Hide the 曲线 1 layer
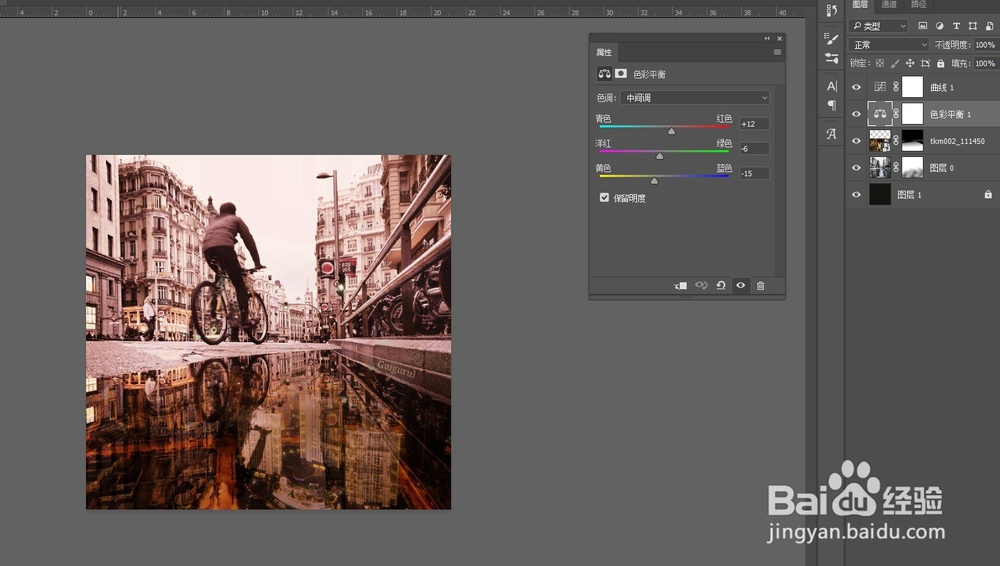This screenshot has width=1000, height=566. [x=856, y=87]
